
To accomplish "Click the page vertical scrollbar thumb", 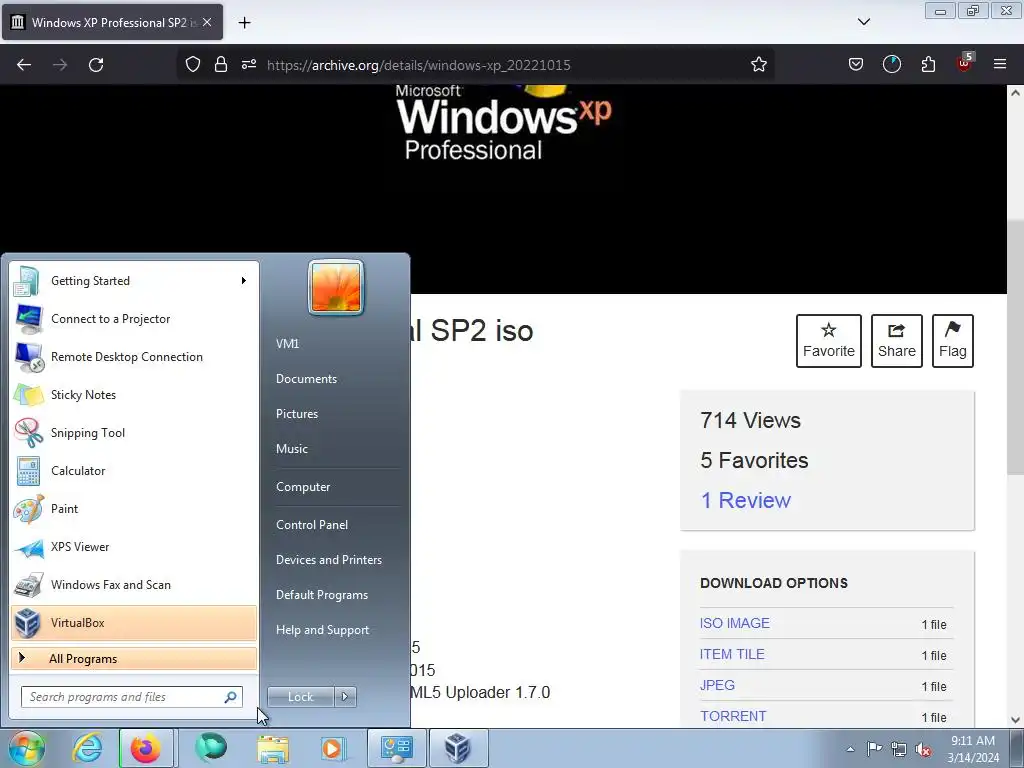I will pyautogui.click(x=1015, y=347).
